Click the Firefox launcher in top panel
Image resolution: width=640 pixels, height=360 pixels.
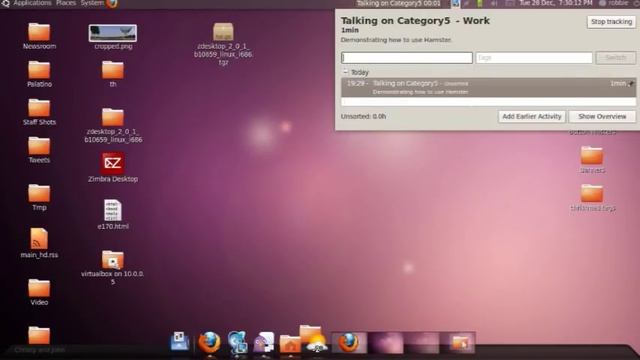(111, 4)
